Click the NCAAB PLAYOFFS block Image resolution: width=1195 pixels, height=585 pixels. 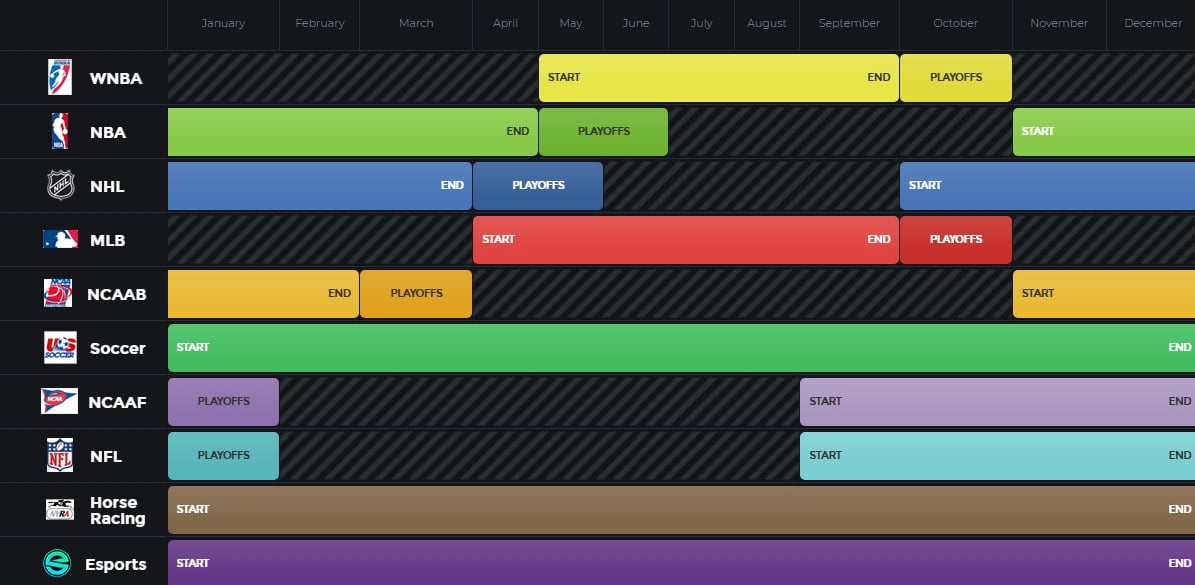click(x=416, y=294)
